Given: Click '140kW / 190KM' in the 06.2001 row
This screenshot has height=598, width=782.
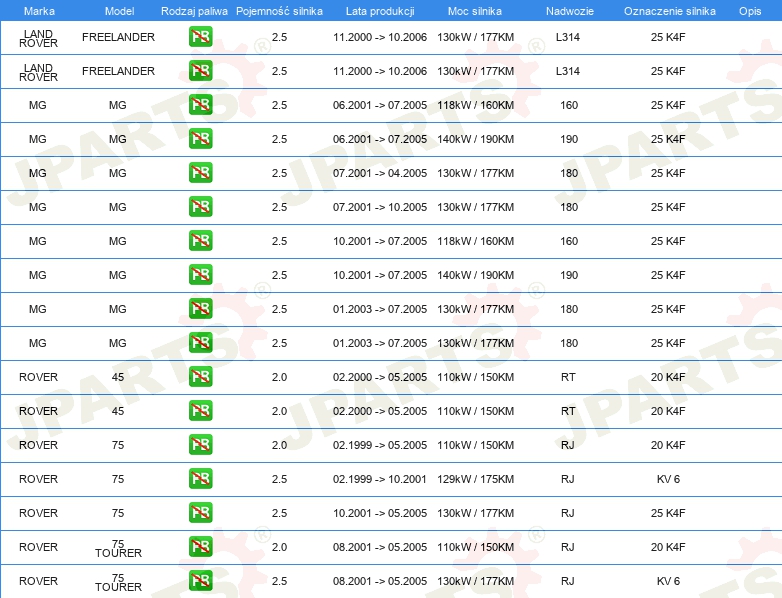Looking at the screenshot, I should click(x=475, y=139).
